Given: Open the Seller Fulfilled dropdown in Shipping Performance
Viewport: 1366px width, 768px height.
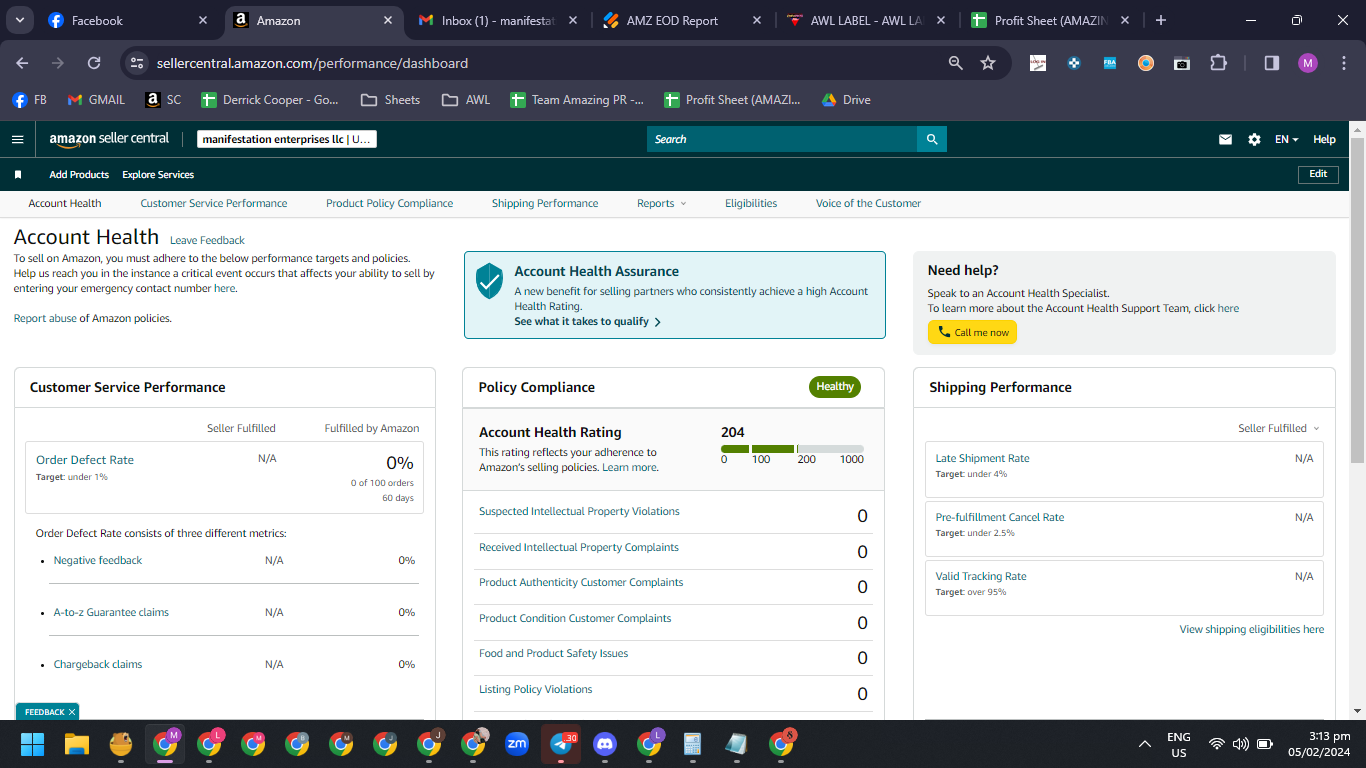Looking at the screenshot, I should pos(1279,428).
